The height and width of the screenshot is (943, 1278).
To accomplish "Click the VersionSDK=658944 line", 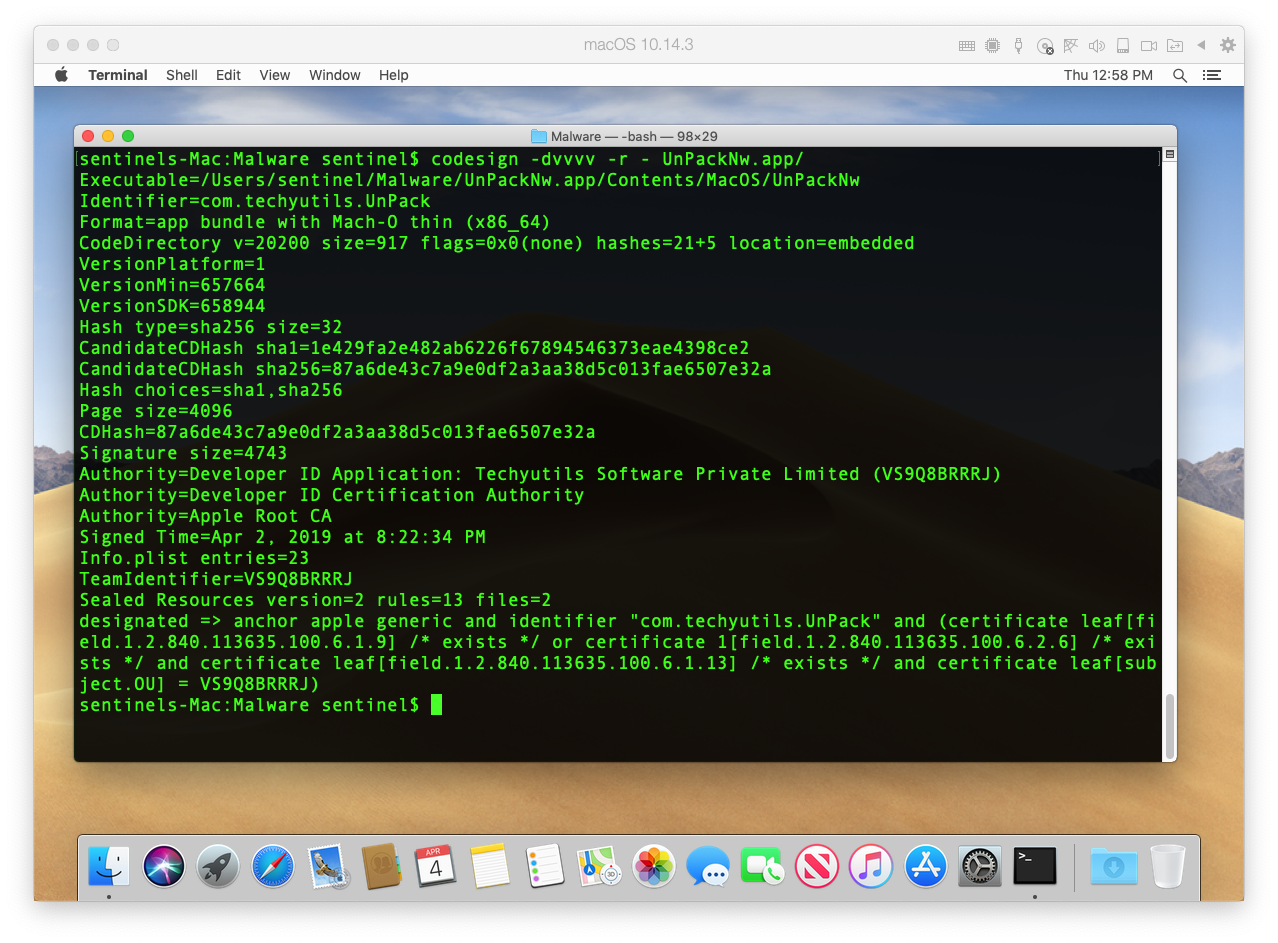I will pos(172,306).
